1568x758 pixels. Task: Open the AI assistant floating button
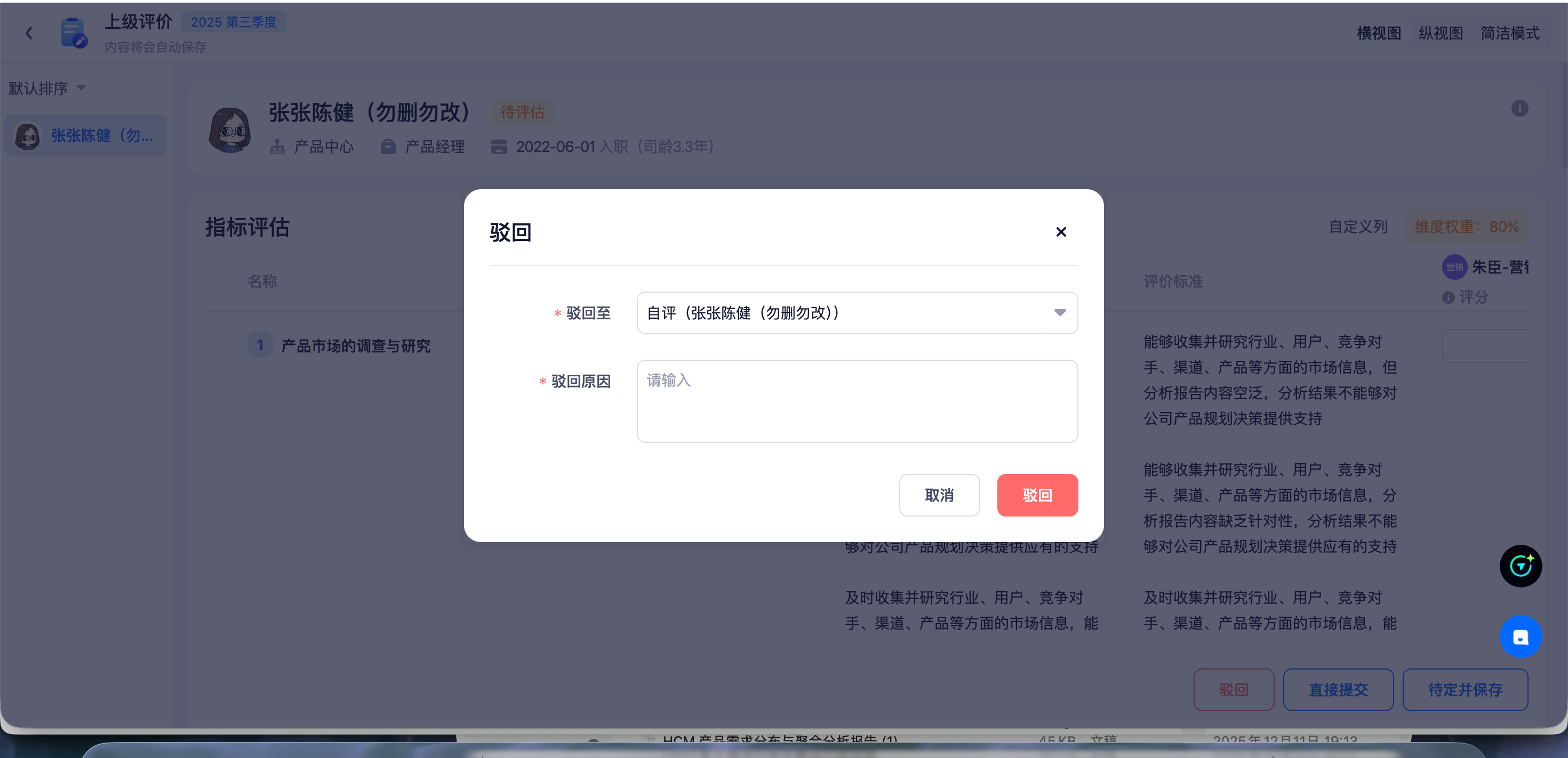(x=1520, y=566)
